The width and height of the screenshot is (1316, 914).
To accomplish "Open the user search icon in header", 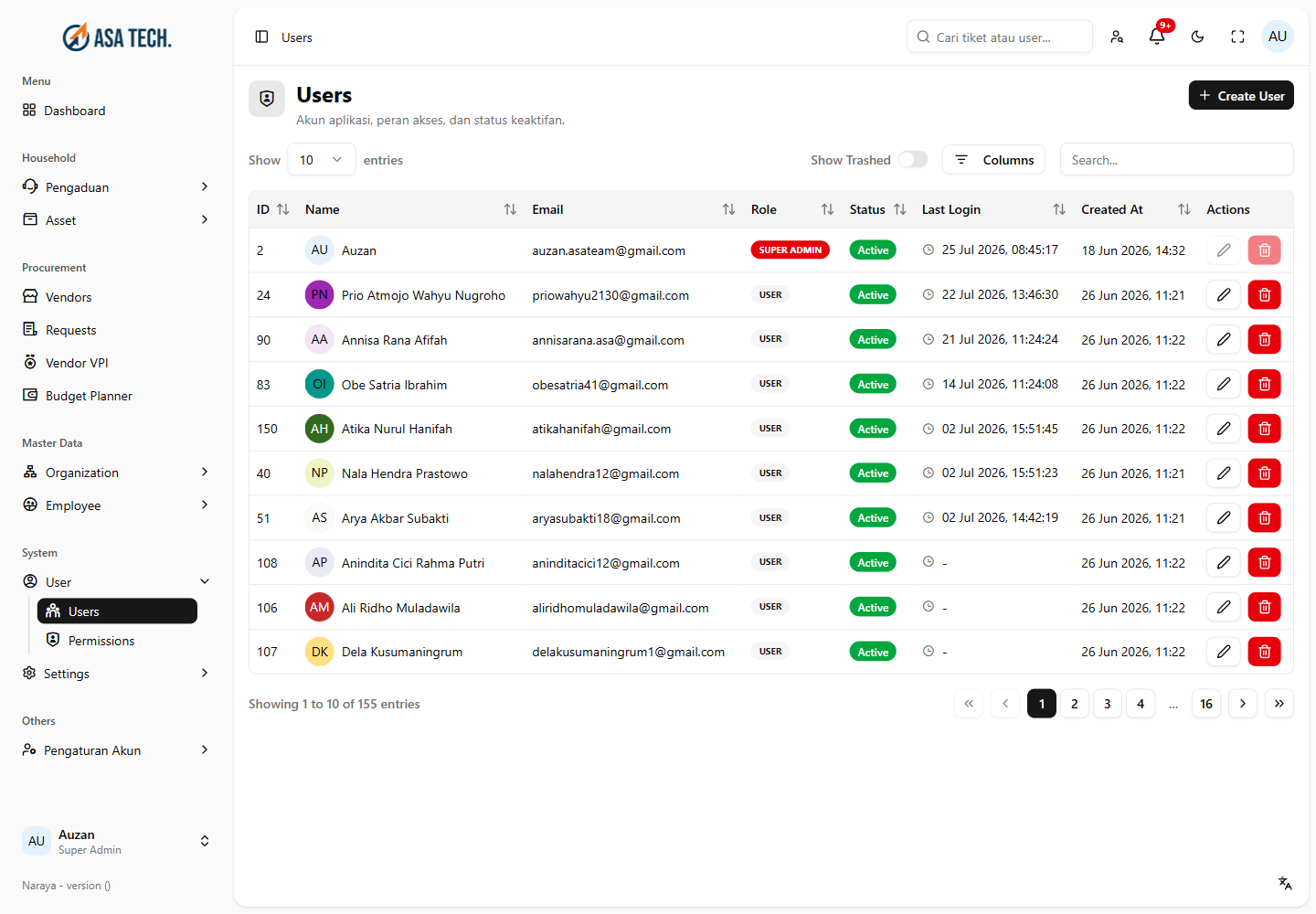I will tap(1117, 37).
